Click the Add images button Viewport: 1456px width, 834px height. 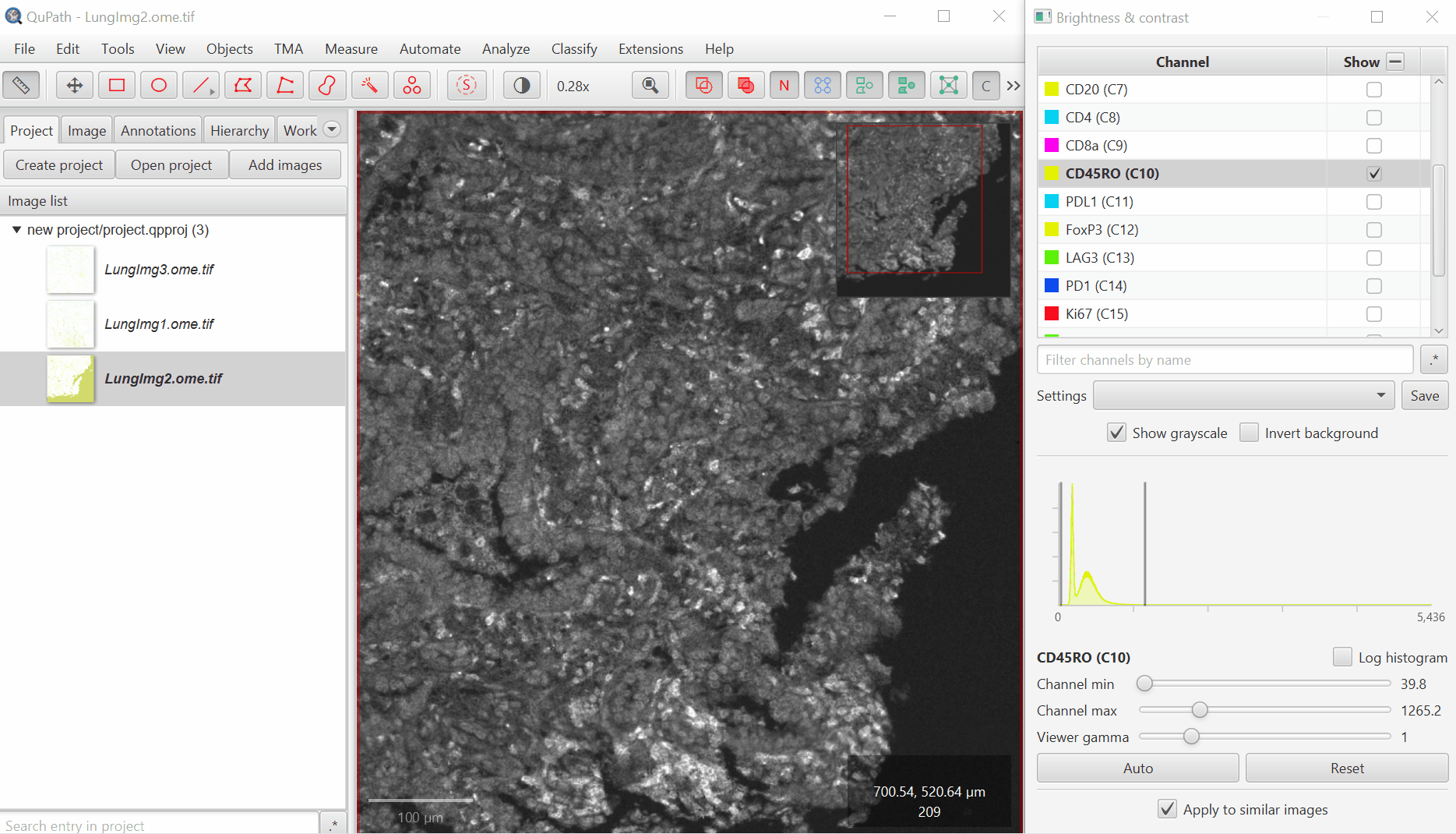click(x=285, y=165)
